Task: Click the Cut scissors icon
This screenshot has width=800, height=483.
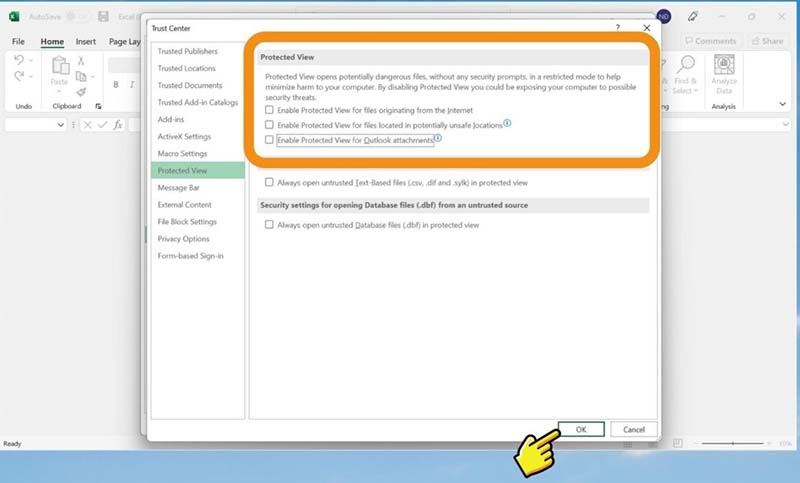Action: click(81, 61)
